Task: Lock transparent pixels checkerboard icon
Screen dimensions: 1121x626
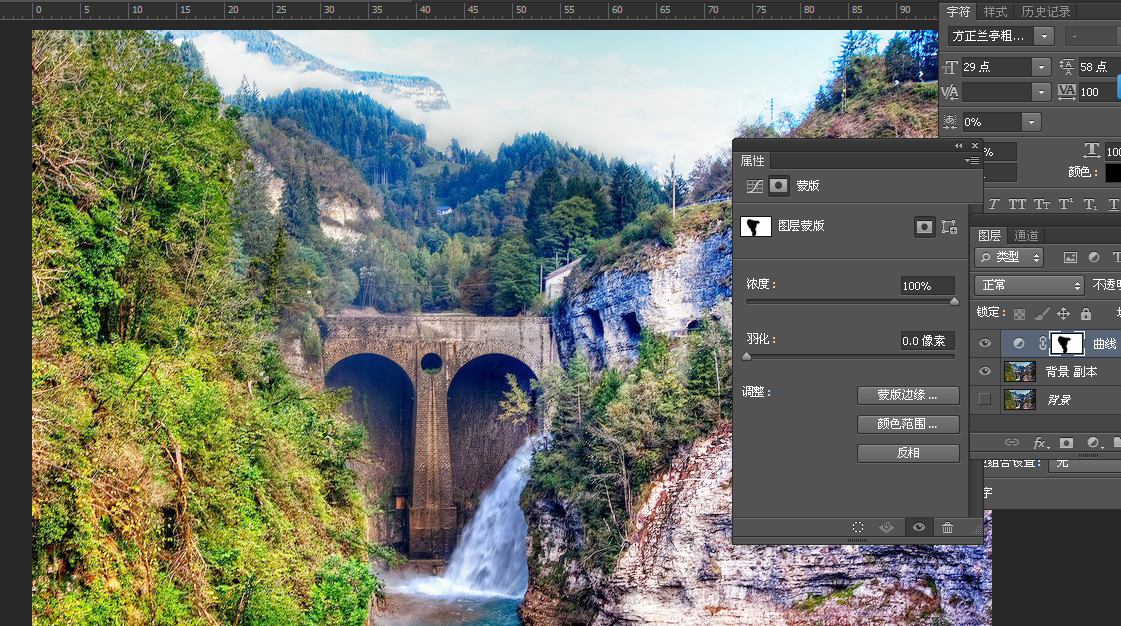Action: [1019, 314]
